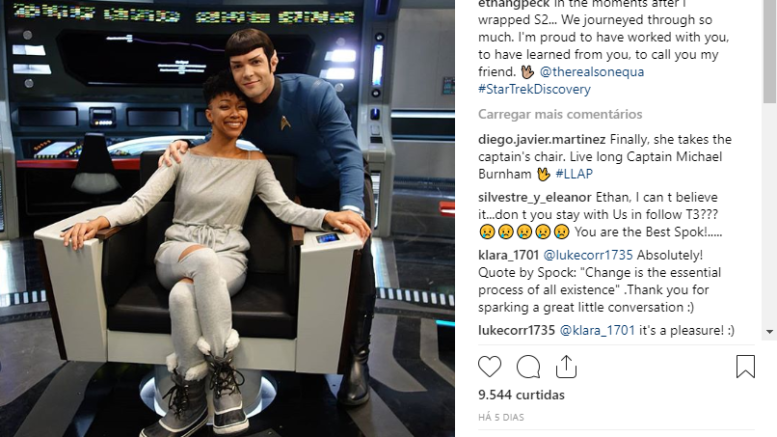This screenshot has width=777, height=437.
Task: Click the post photo of the captain's chair
Action: tap(227, 218)
